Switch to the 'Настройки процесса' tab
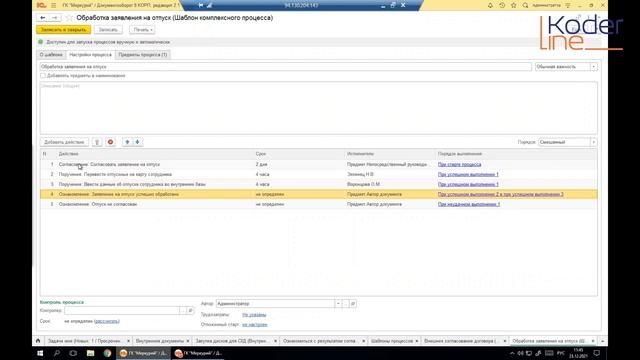 point(90,55)
